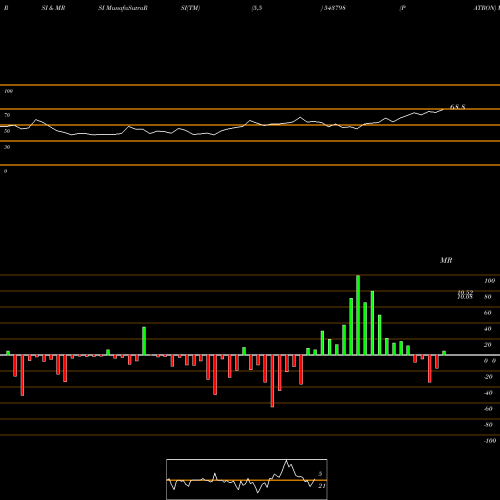This screenshot has width=500, height=500.
Task: Click the last green bar in MR histogram
Action: coord(444,353)
